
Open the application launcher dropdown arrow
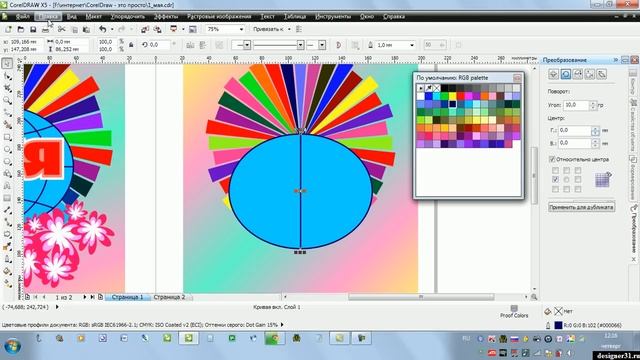click(183, 29)
